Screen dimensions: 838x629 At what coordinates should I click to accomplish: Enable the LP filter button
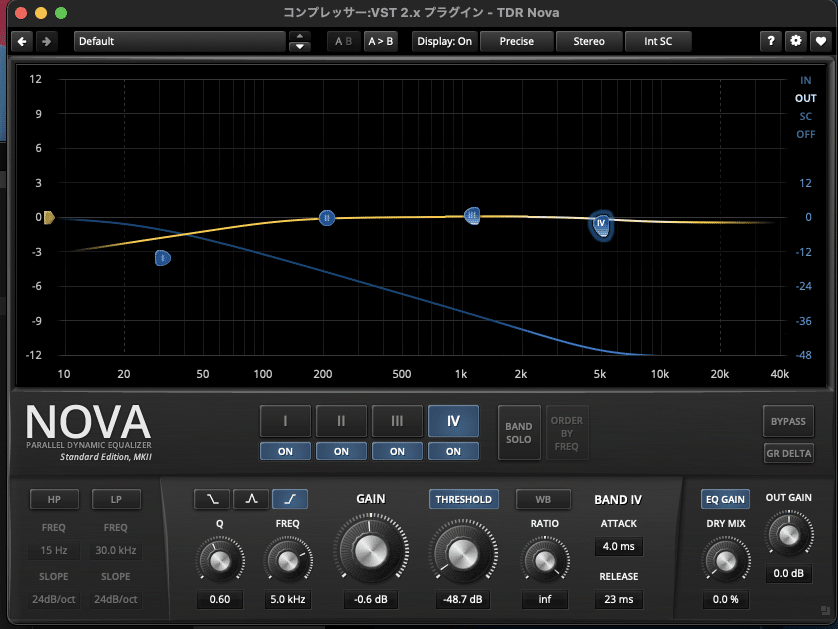[116, 499]
